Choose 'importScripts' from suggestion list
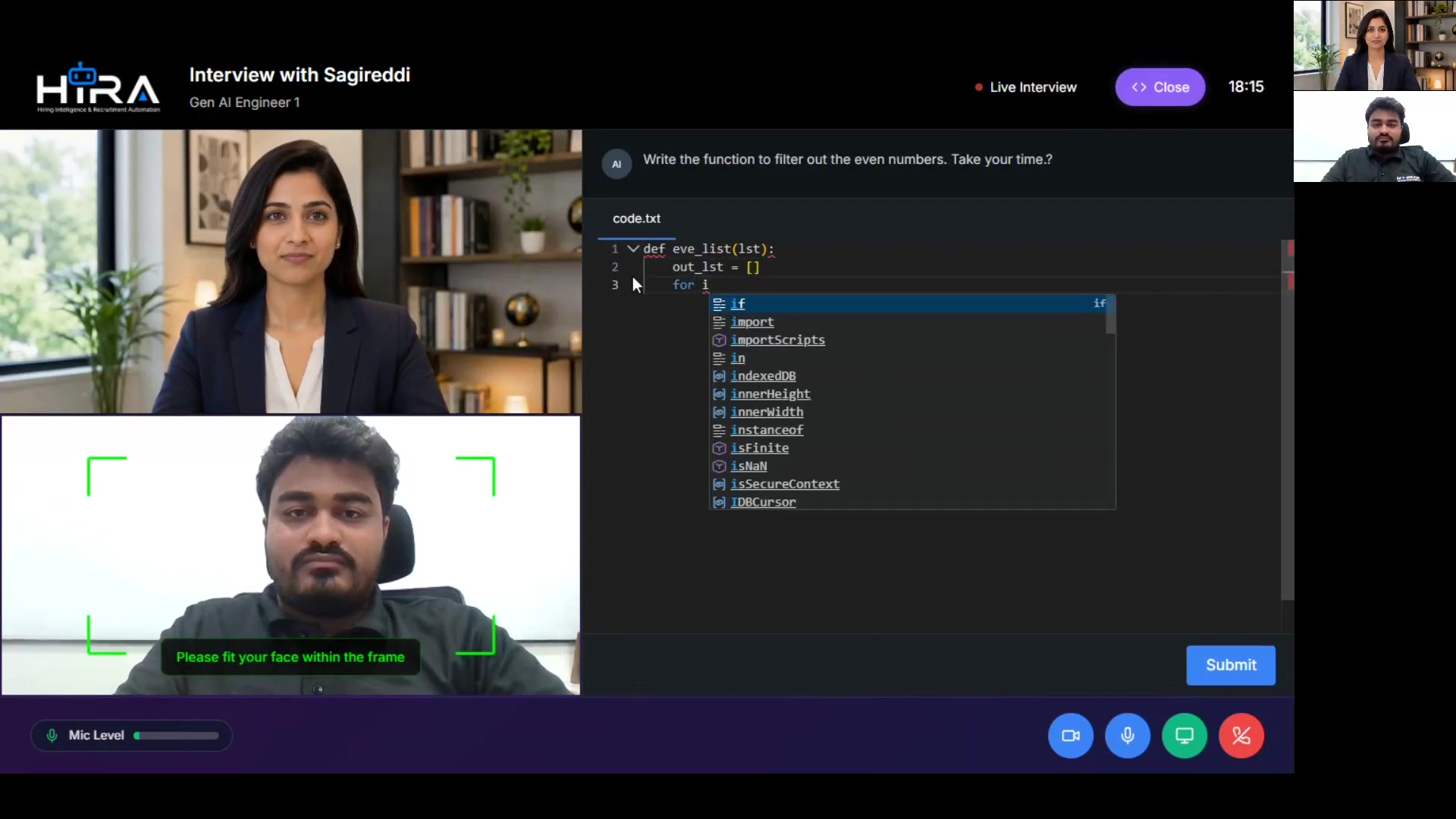The width and height of the screenshot is (1456, 819). tap(907, 340)
